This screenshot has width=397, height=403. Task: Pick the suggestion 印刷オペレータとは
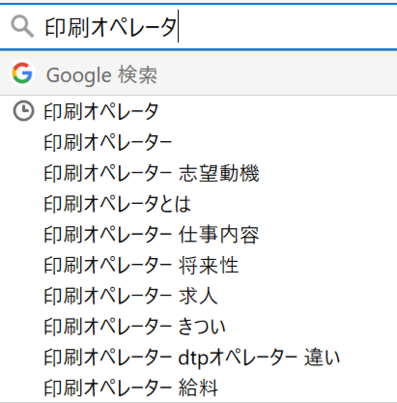click(198, 204)
